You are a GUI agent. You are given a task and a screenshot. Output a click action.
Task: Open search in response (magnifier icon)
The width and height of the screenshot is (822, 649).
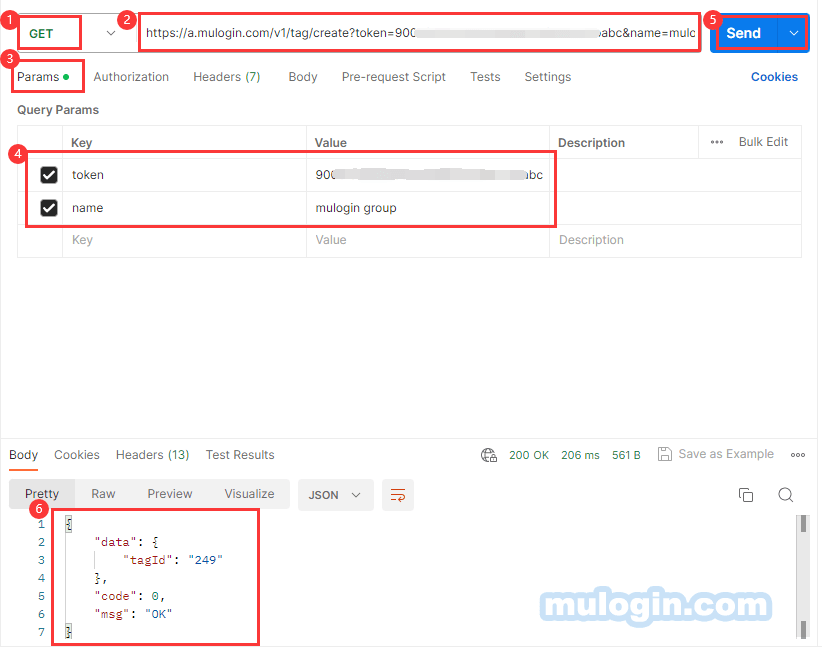(x=785, y=495)
